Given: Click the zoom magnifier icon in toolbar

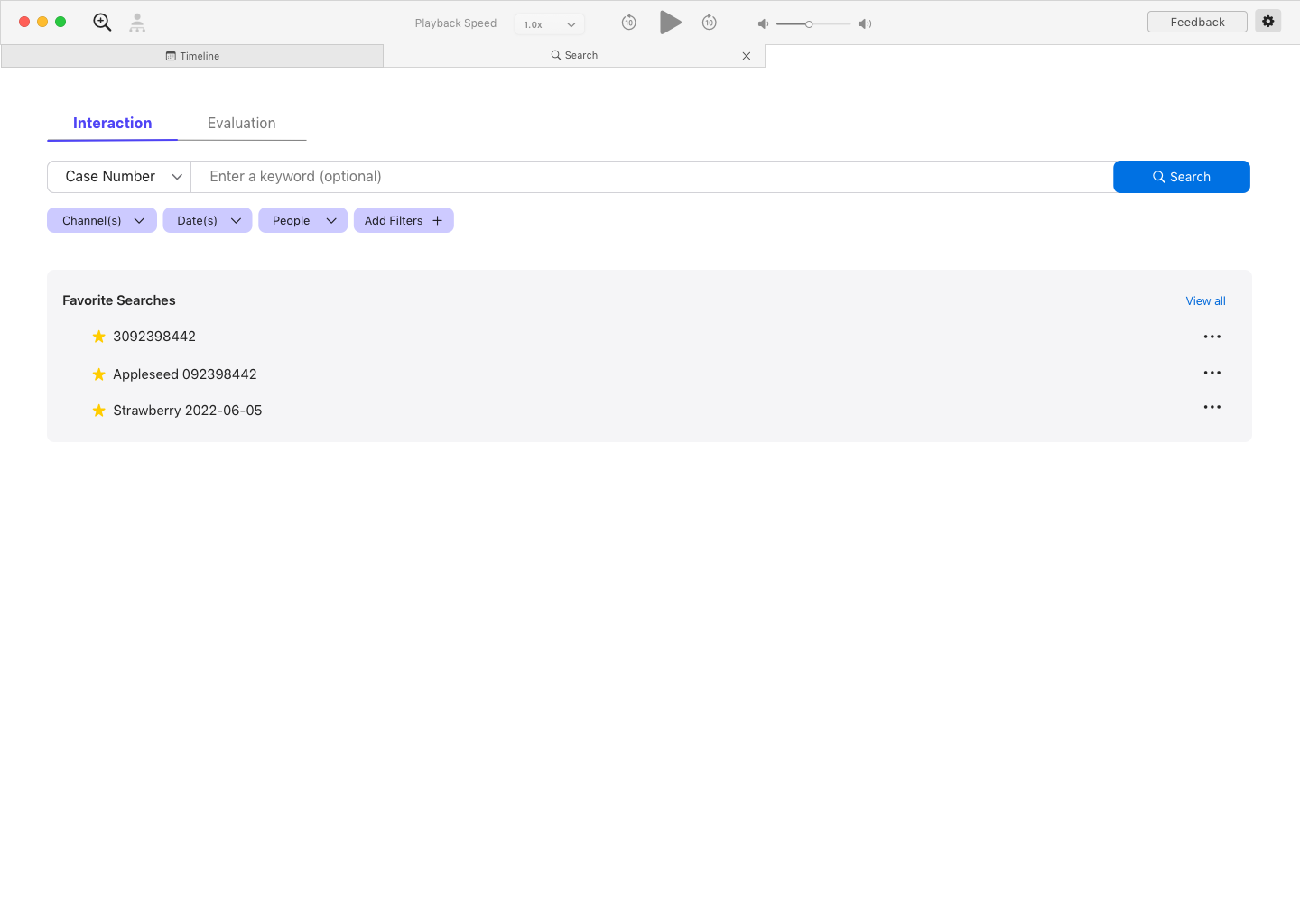Looking at the screenshot, I should [x=101, y=22].
